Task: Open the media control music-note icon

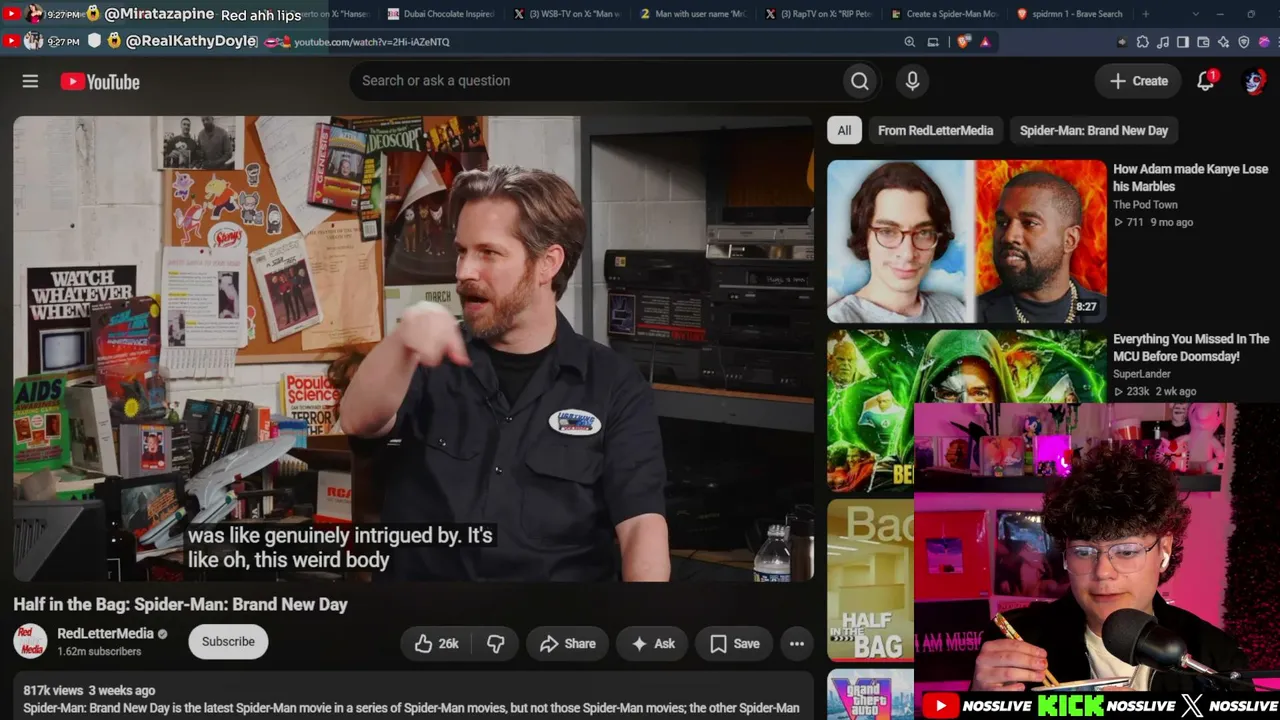Action: pyautogui.click(x=1163, y=42)
